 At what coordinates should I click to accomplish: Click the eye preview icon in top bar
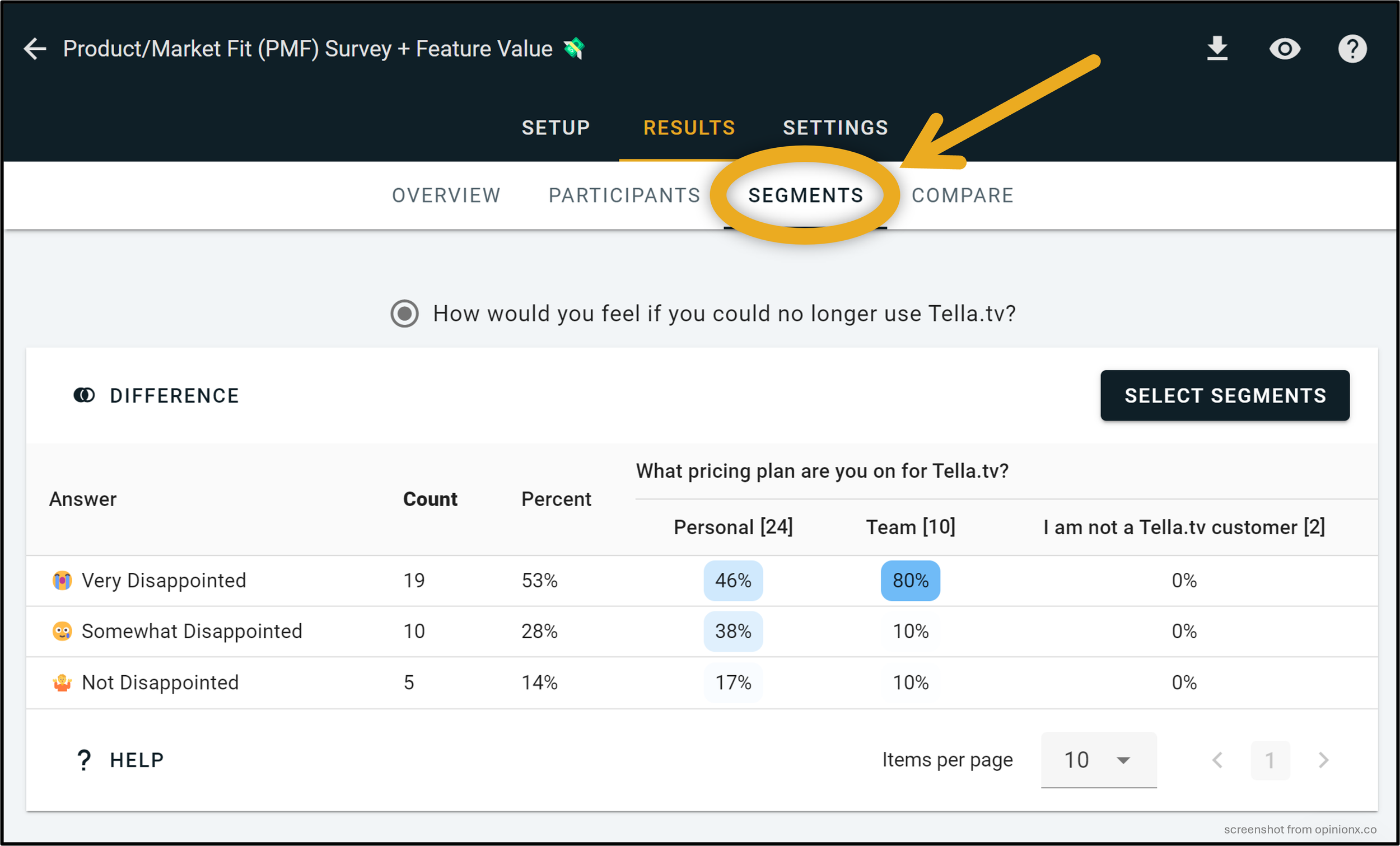click(1285, 48)
